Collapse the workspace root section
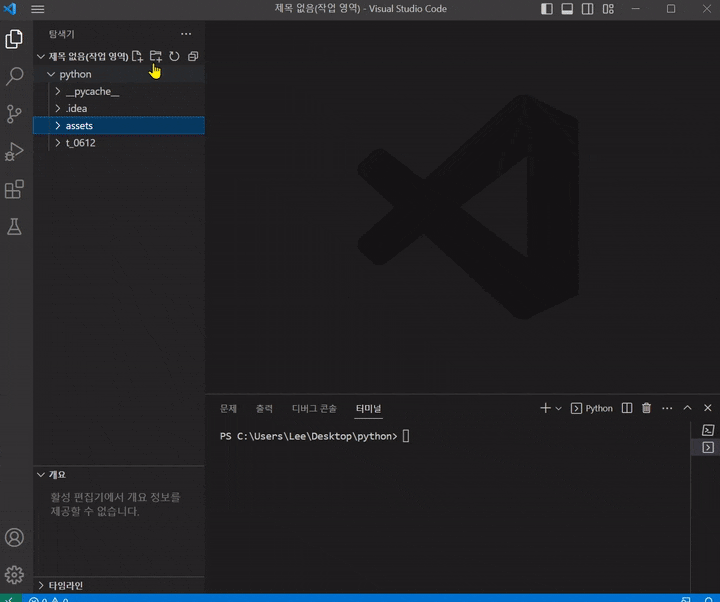This screenshot has height=602, width=720. [41, 56]
